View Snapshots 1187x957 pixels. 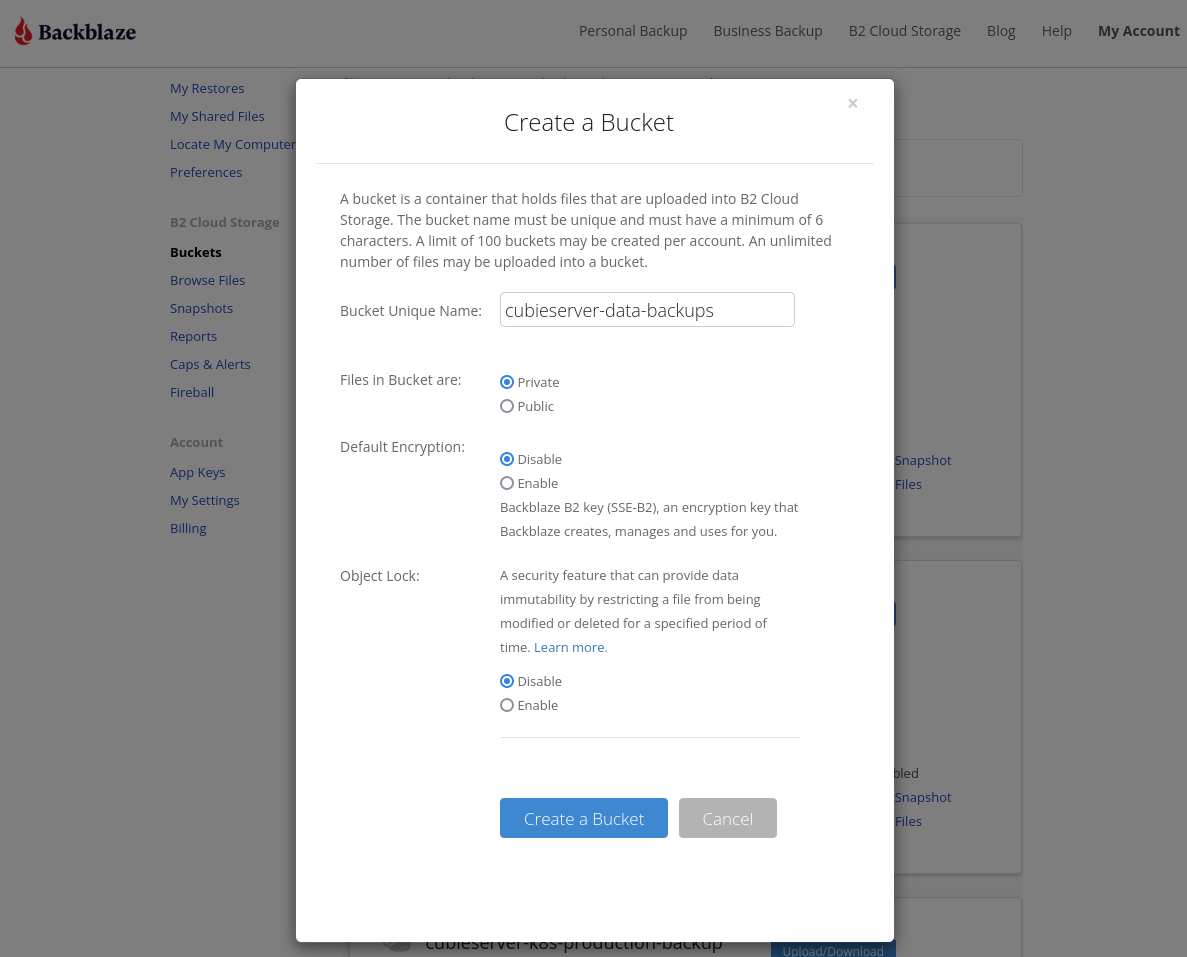tap(201, 308)
